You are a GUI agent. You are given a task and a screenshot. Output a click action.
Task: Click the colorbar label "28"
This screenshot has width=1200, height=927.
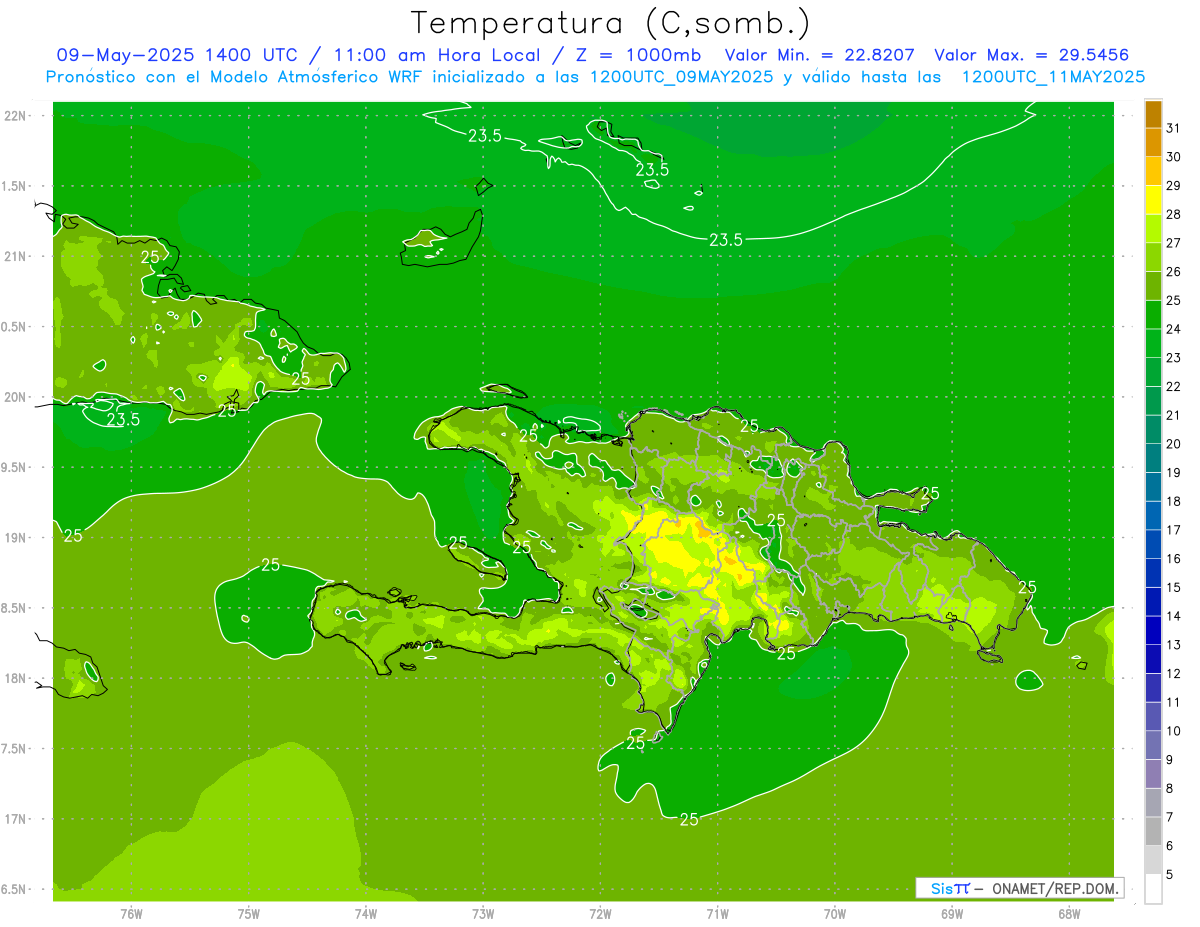pyautogui.click(x=1174, y=214)
